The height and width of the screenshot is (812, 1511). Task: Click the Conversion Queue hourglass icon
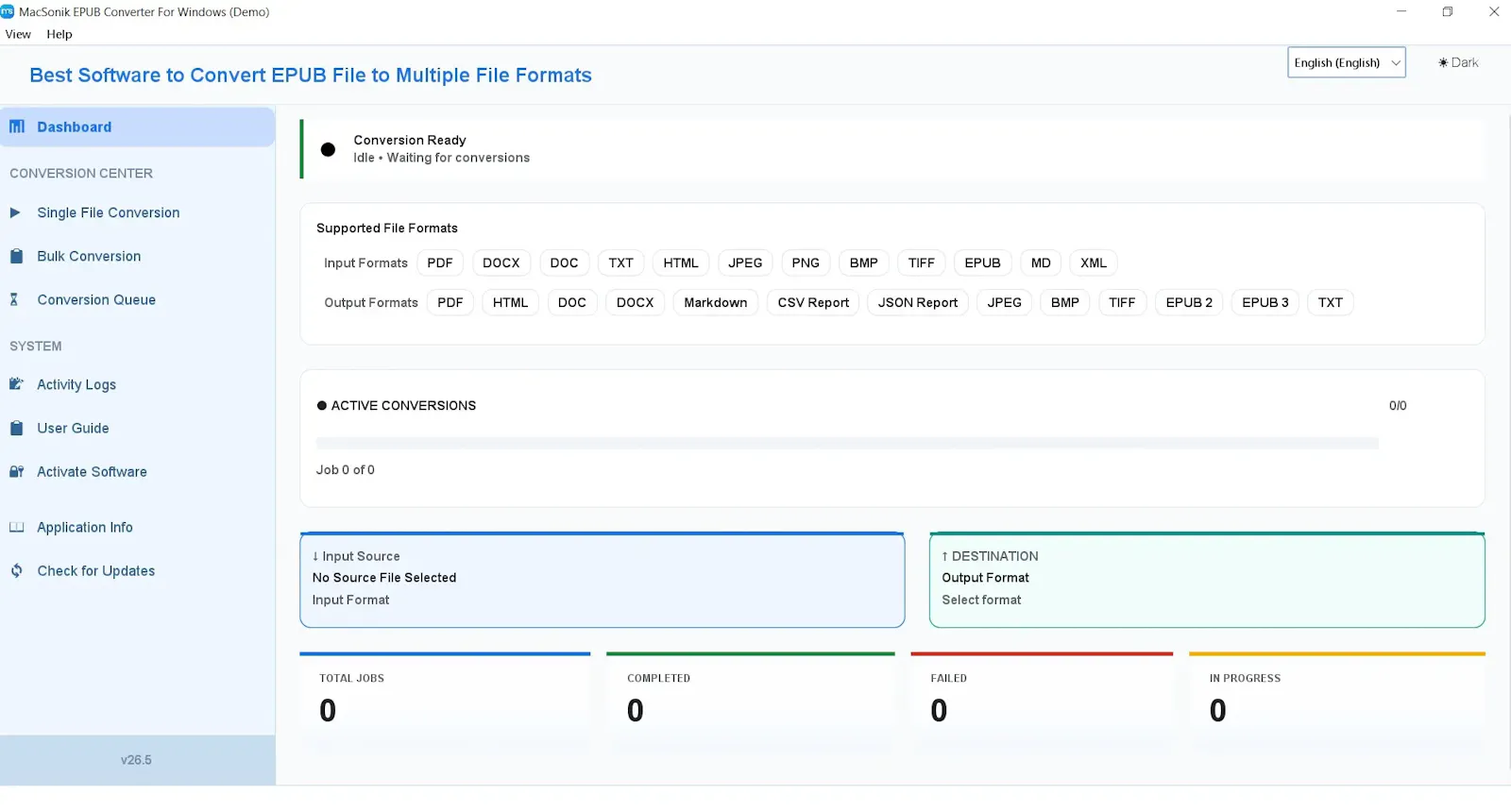[x=14, y=299]
